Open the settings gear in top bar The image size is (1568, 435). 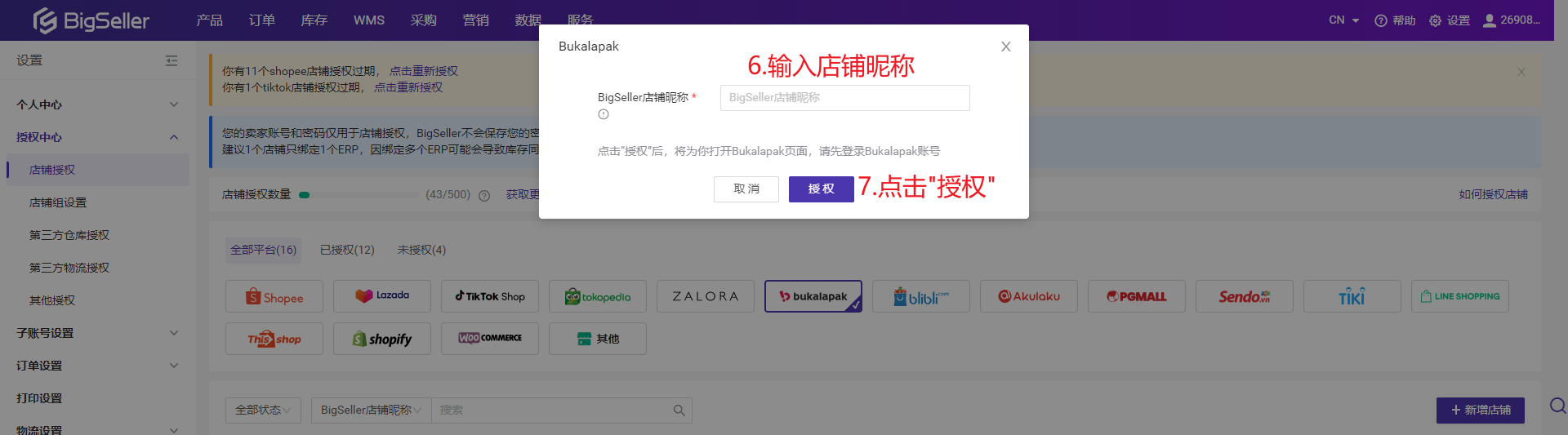click(1435, 20)
